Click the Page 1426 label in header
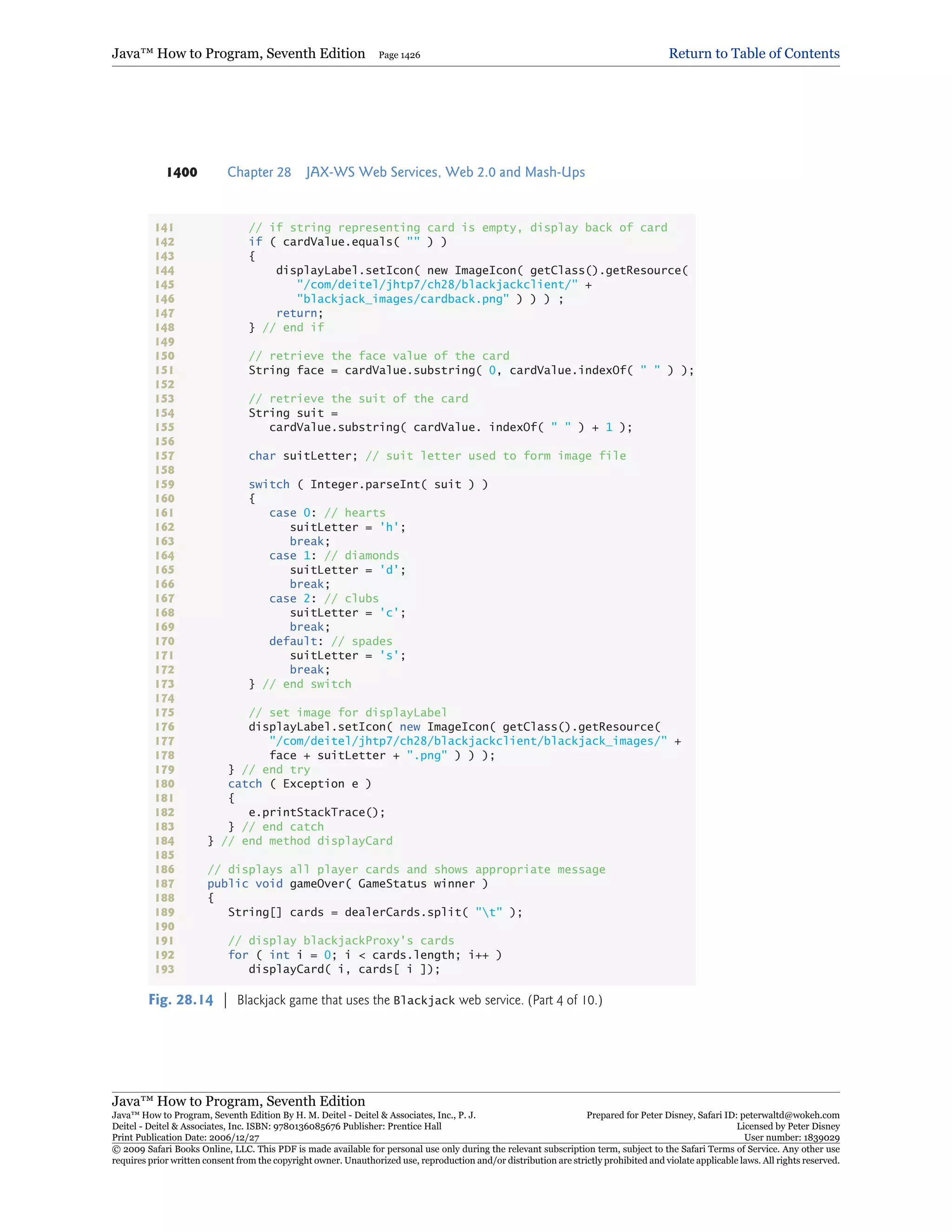 pos(399,55)
